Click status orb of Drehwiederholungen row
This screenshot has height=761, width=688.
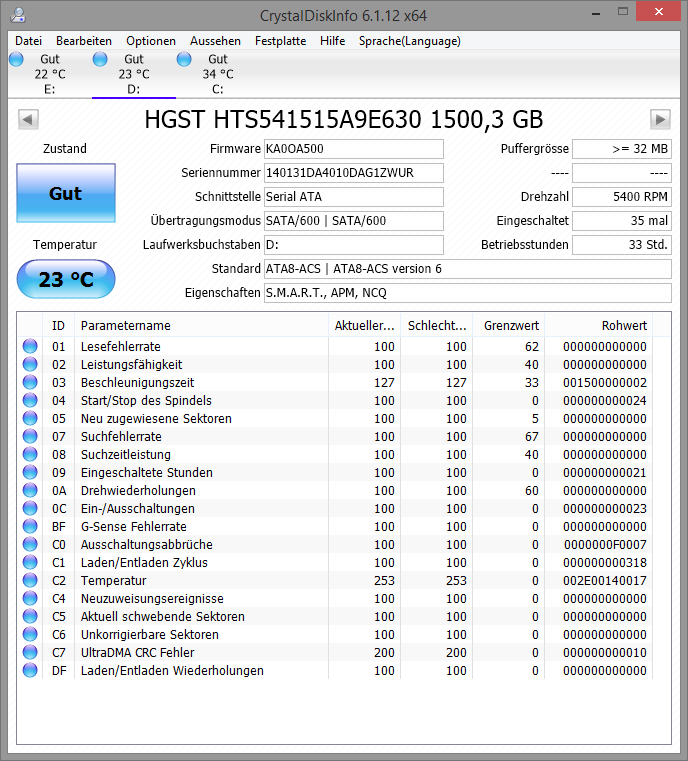point(30,490)
